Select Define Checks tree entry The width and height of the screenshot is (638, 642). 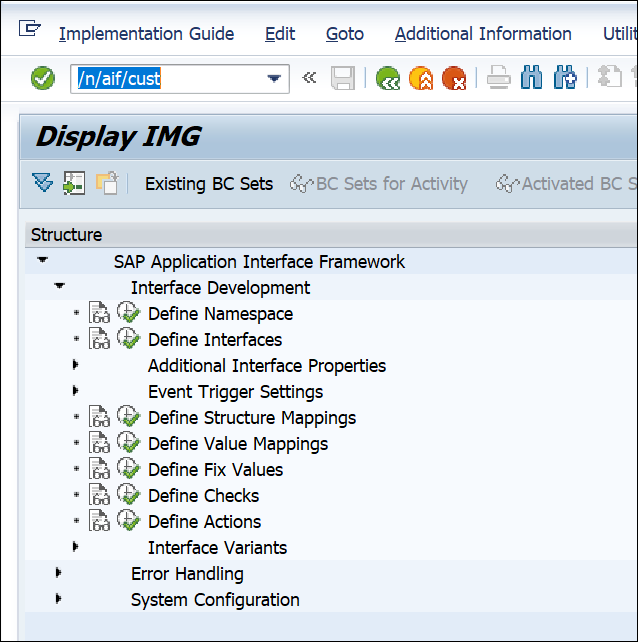204,496
